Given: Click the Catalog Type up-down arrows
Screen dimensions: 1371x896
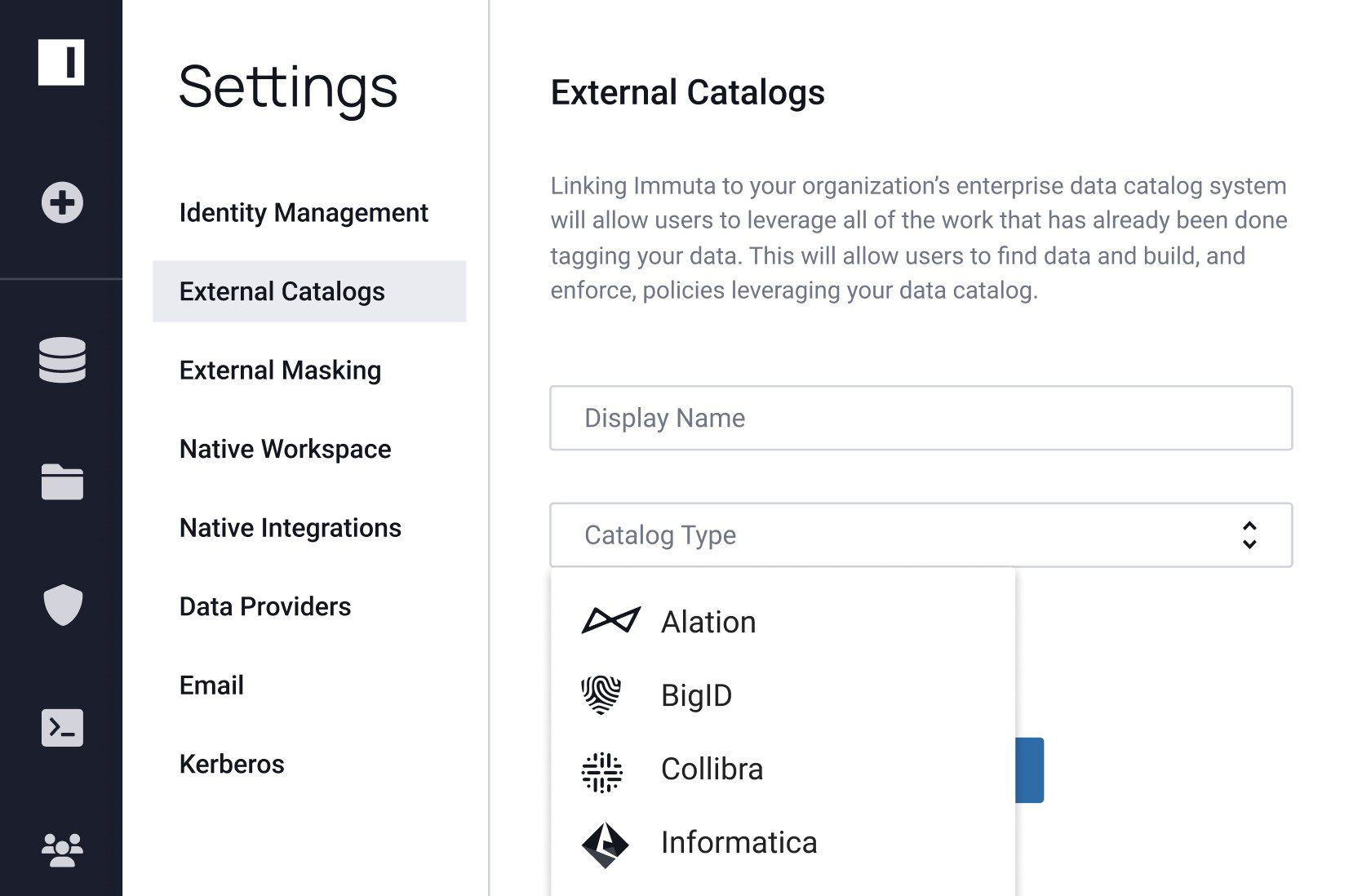Looking at the screenshot, I should pos(1249,535).
